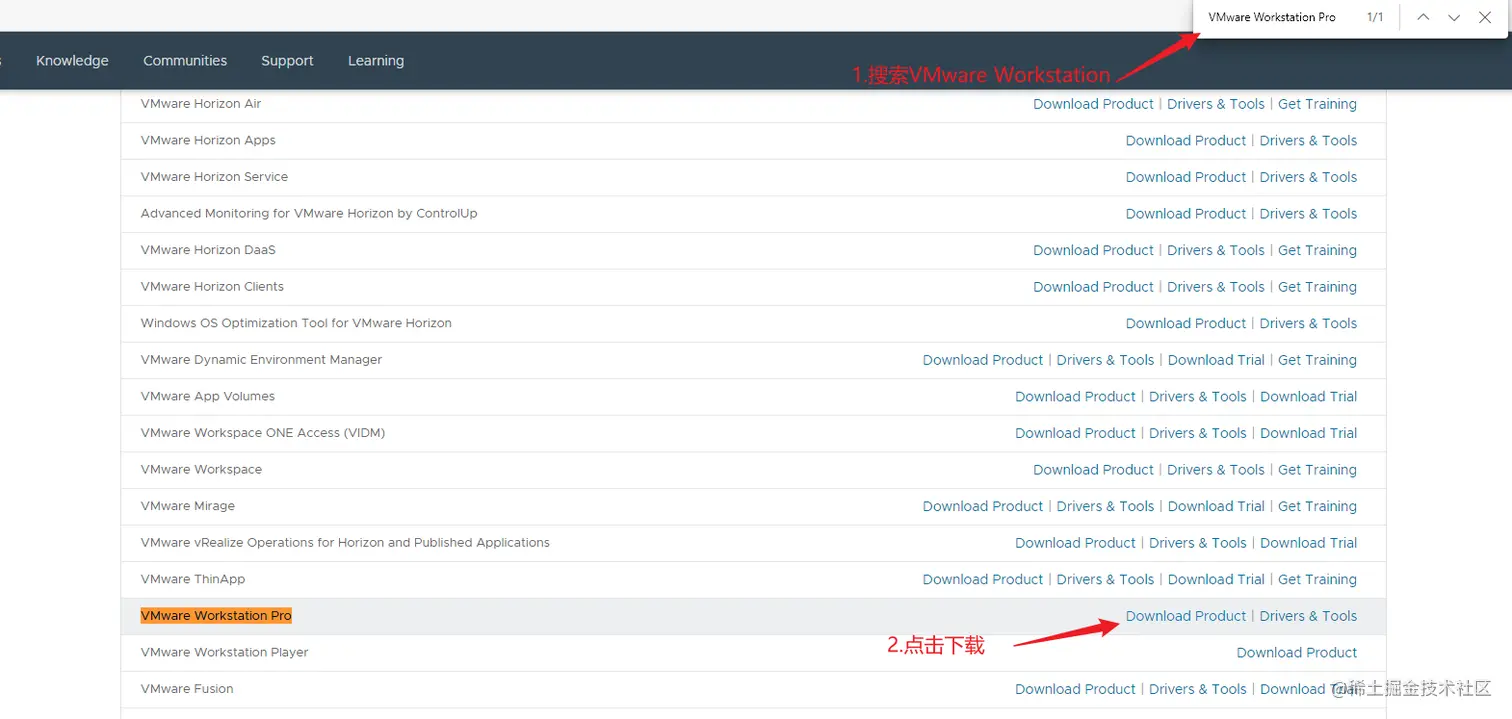
Task: Open Get Training for VMware Horizon Clients
Action: coord(1317,287)
